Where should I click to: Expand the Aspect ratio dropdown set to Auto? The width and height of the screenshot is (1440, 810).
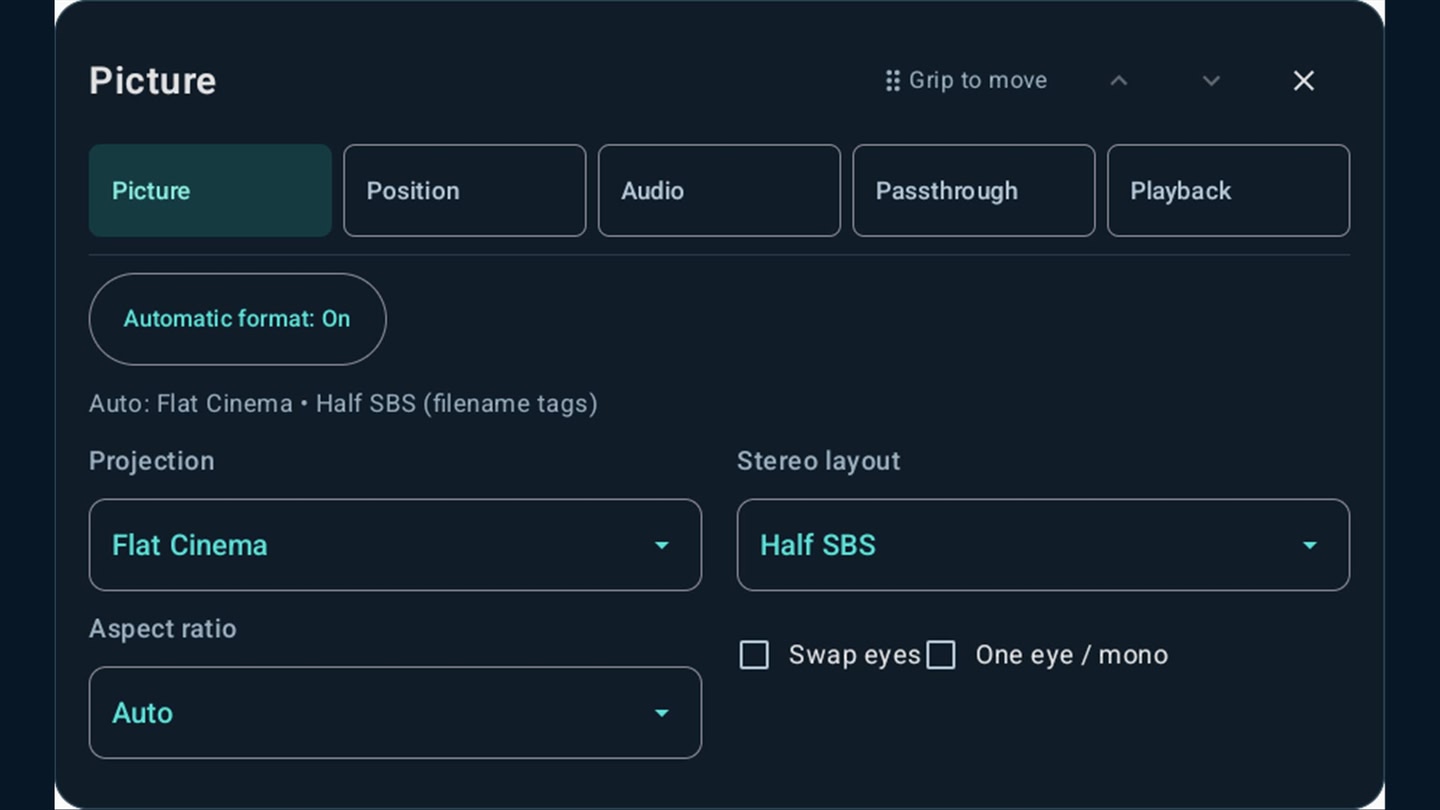tap(395, 713)
